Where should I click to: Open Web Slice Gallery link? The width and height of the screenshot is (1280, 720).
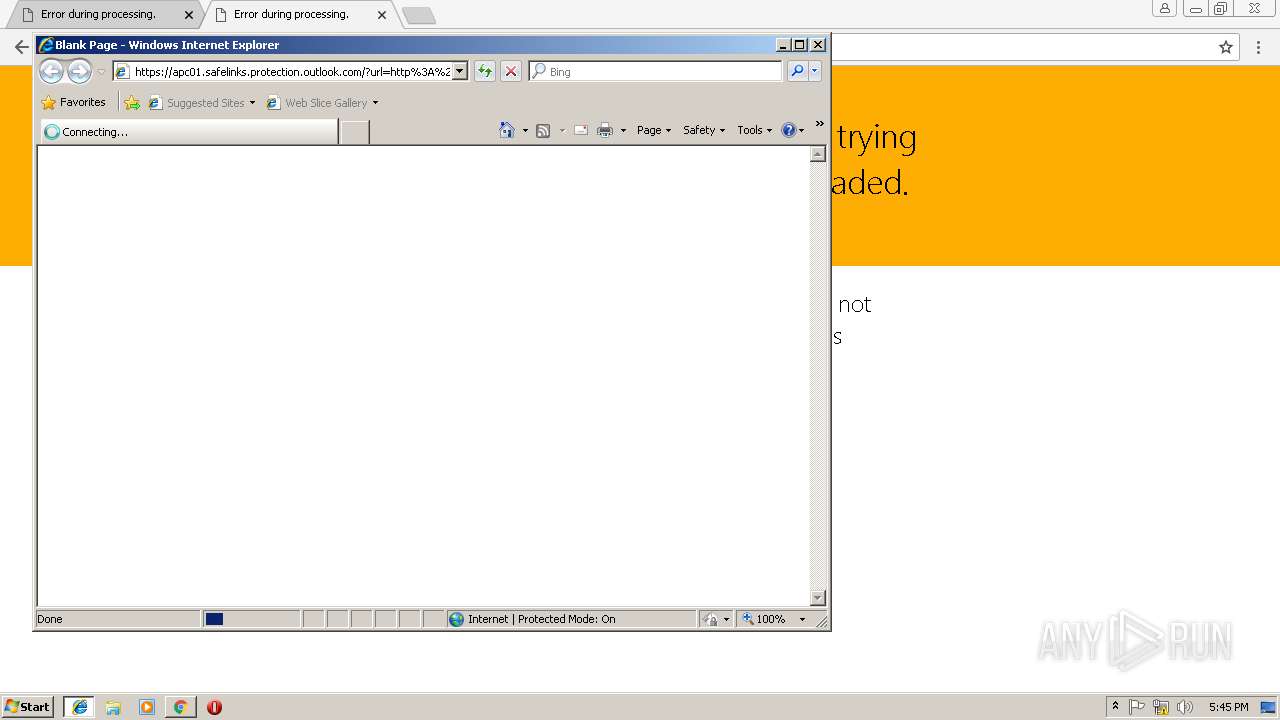(x=318, y=103)
